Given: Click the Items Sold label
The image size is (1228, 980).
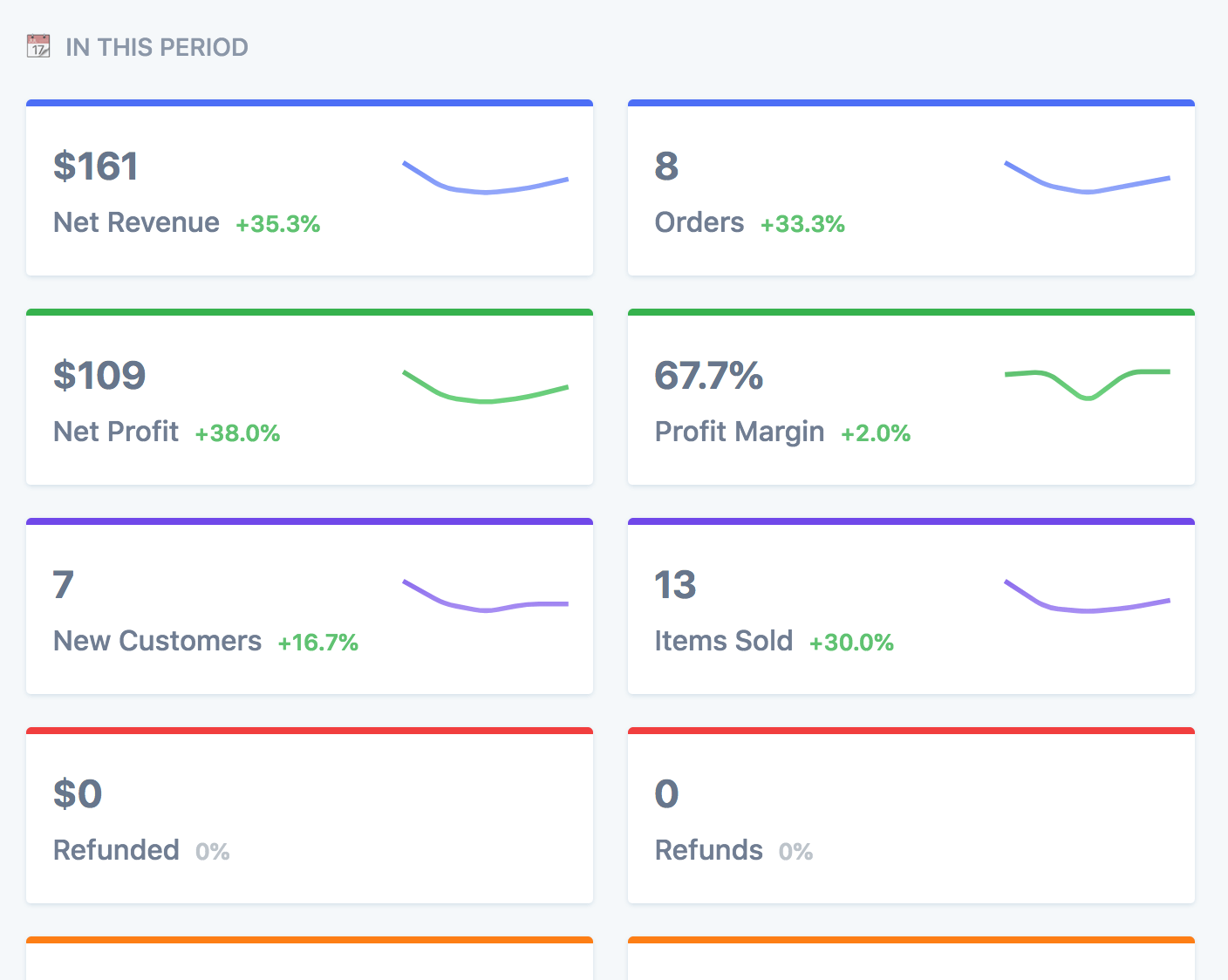Looking at the screenshot, I should 724,641.
